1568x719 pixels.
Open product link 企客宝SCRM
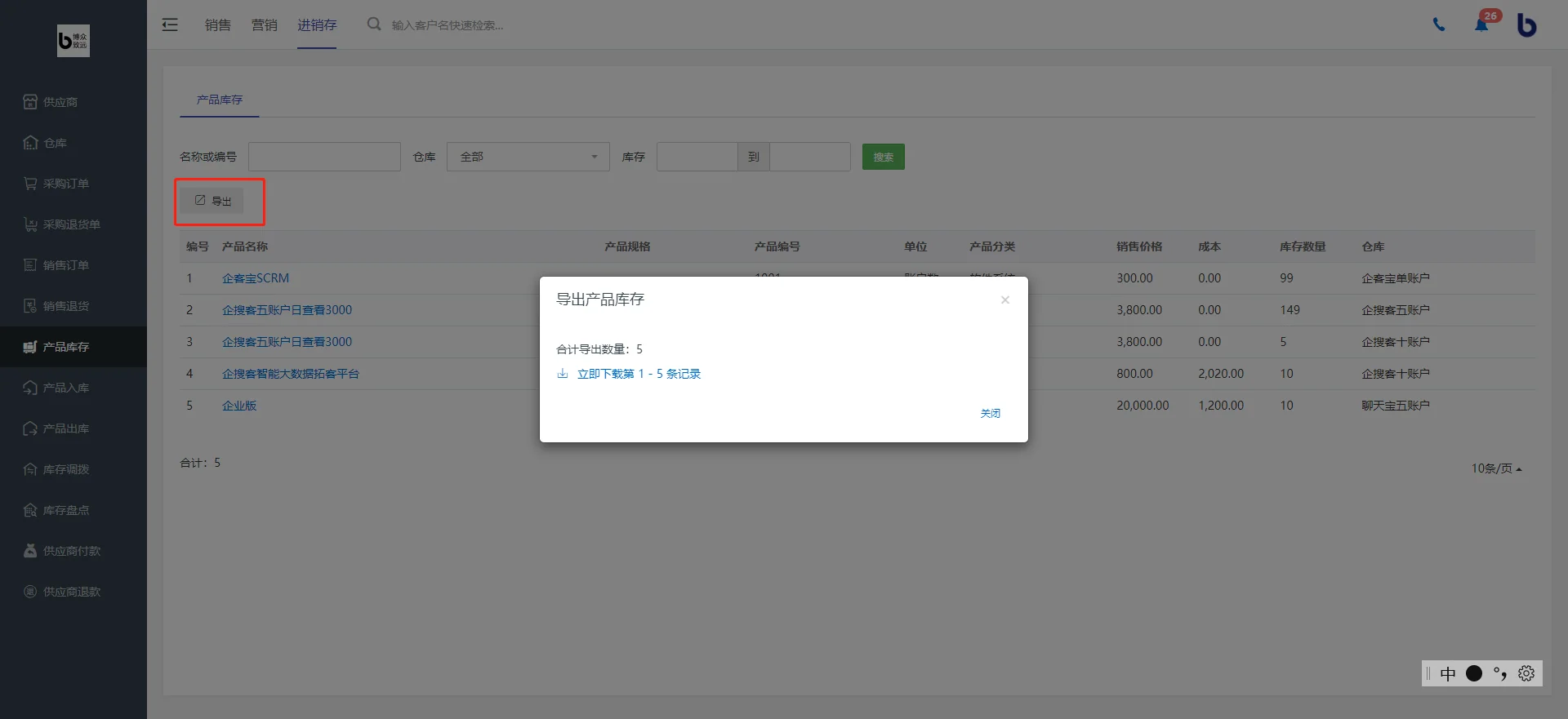tap(256, 278)
